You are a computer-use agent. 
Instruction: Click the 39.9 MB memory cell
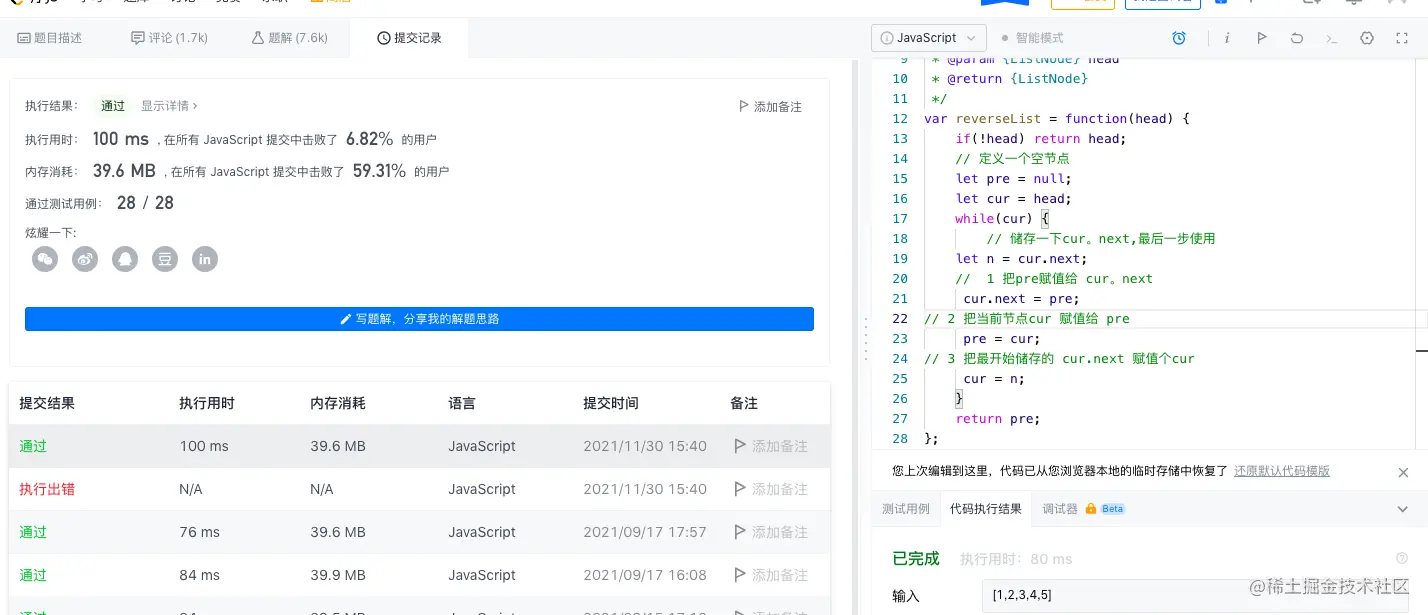click(x=338, y=575)
